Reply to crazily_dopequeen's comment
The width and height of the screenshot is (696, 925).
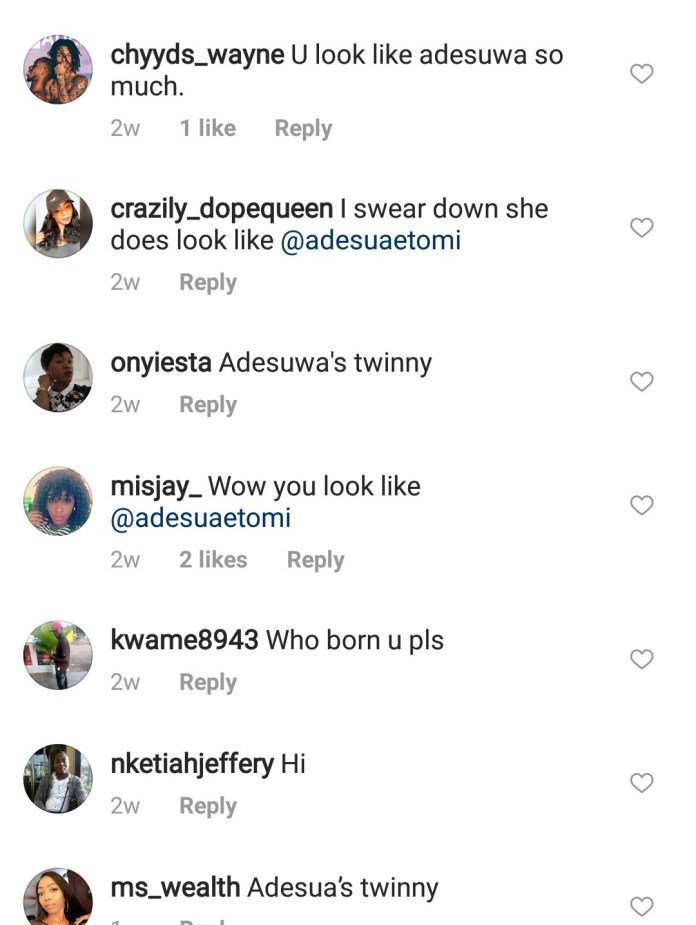click(x=208, y=283)
